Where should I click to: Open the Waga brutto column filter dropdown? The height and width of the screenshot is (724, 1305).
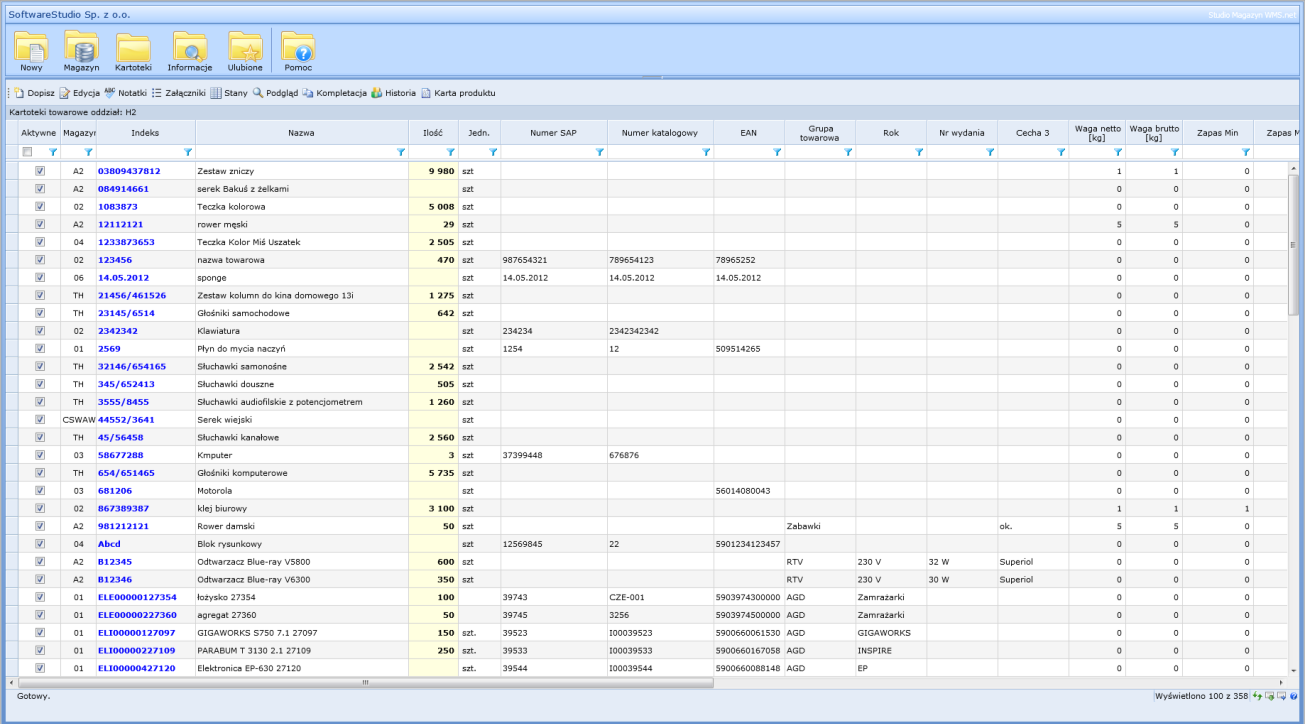click(1175, 152)
